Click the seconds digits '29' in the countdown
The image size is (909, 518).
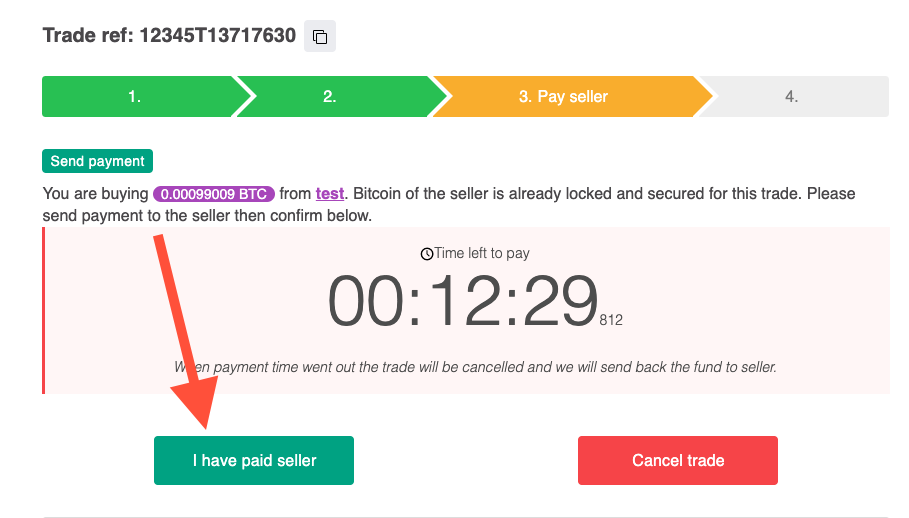point(560,301)
